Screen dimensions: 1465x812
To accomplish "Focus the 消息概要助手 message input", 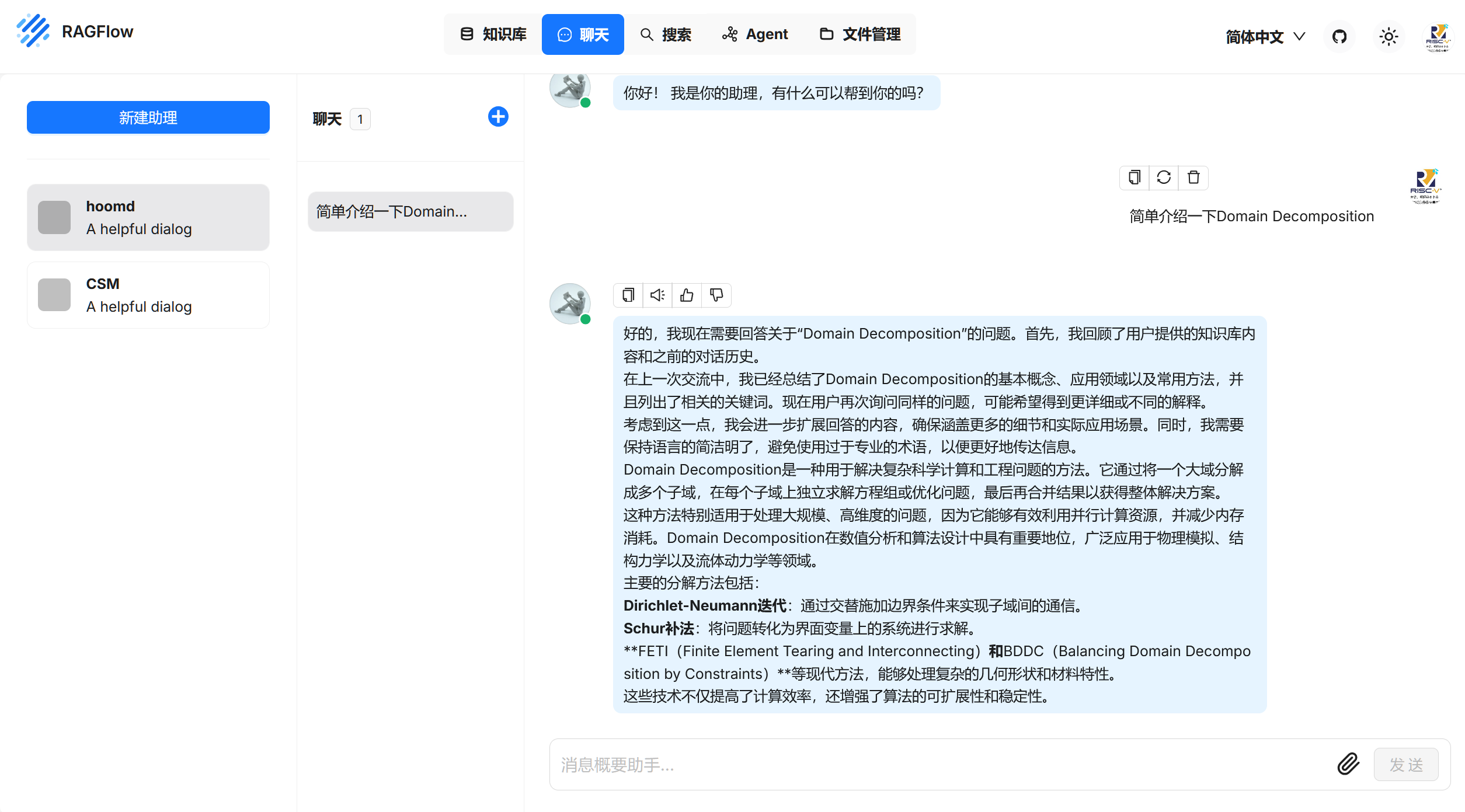I will (943, 765).
